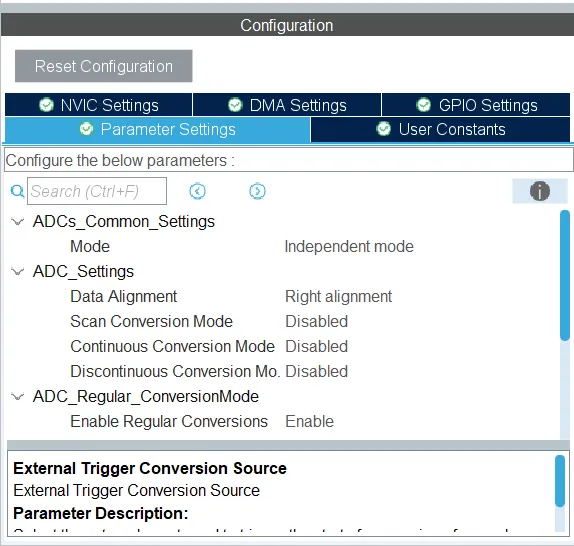
Task: Focus the Search (Ctrl+F) field
Action: [x=97, y=191]
